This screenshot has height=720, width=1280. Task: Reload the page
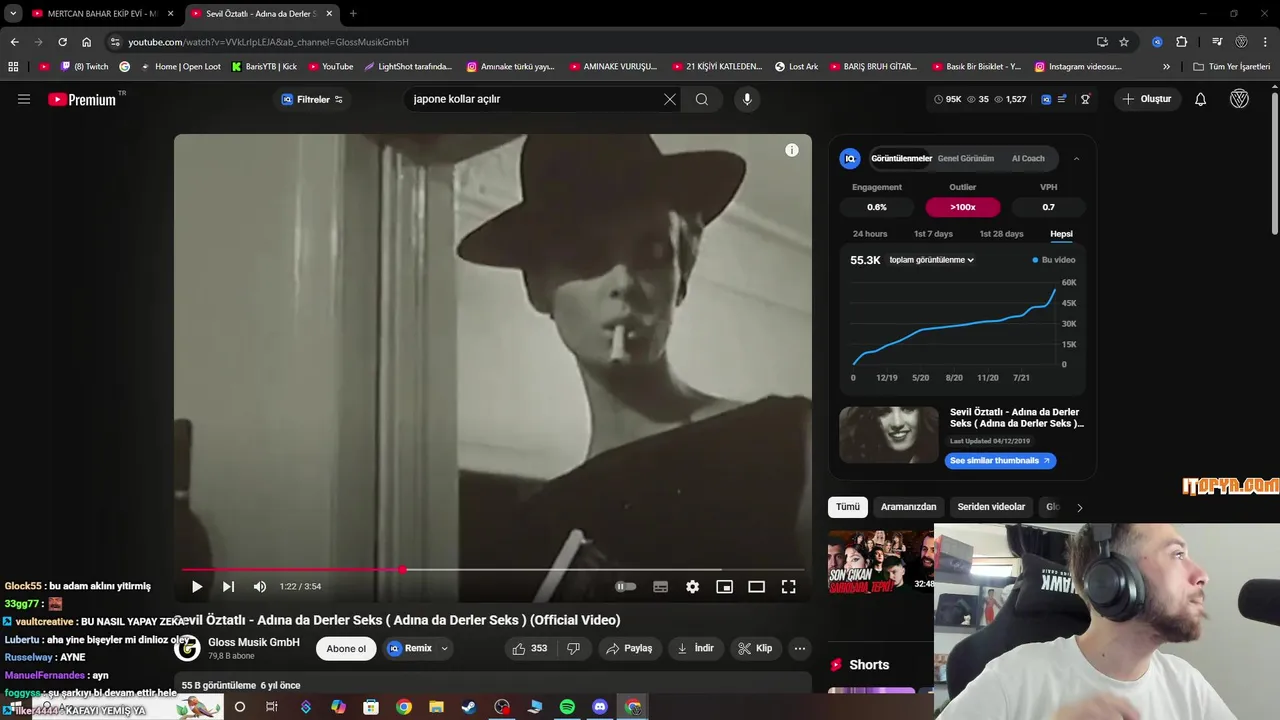62,42
